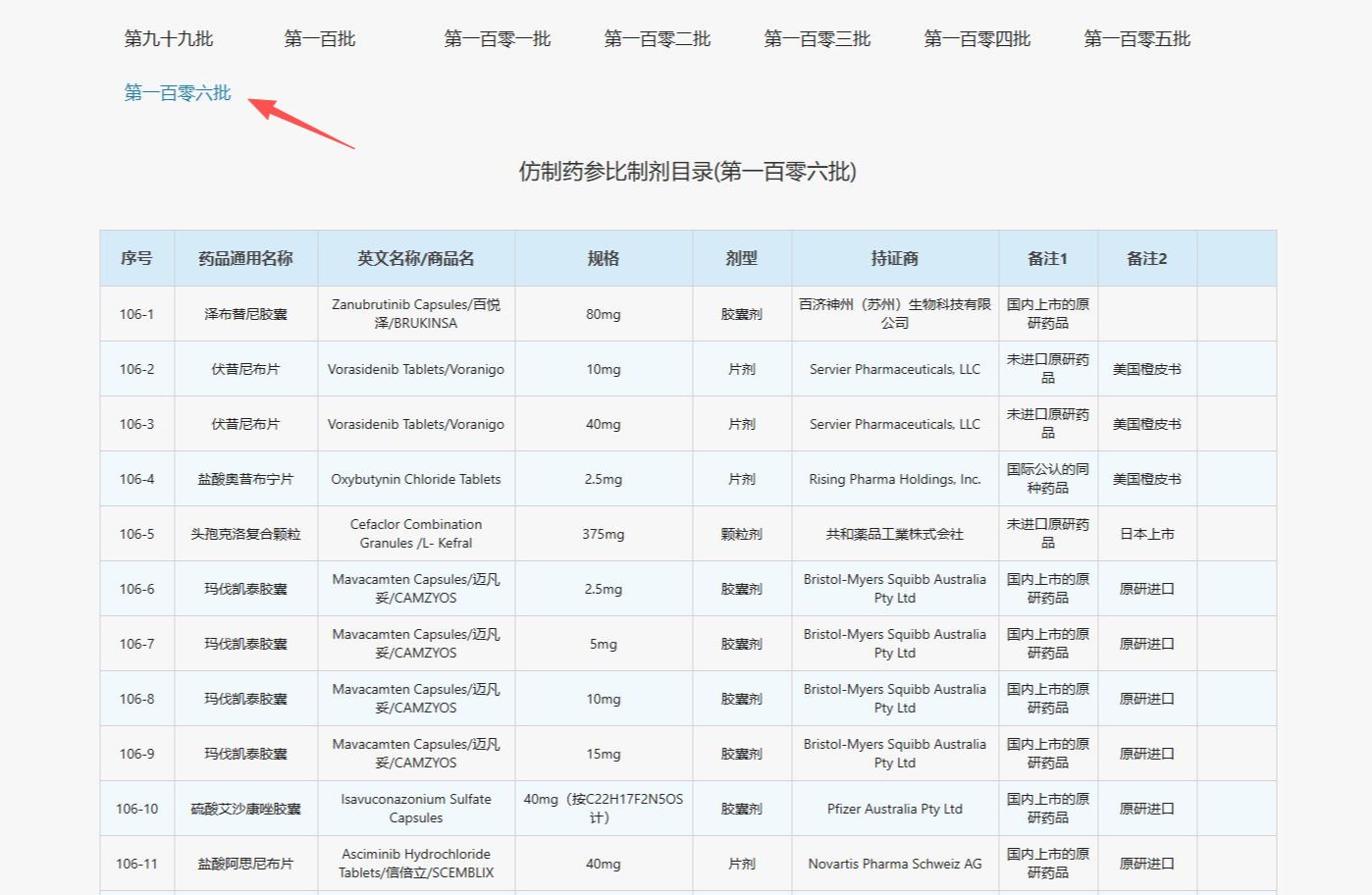Click Zanubrutinib Capsules/百悦泽/BRUKINSA cell
Screen dimensions: 1372x895
tap(416, 314)
